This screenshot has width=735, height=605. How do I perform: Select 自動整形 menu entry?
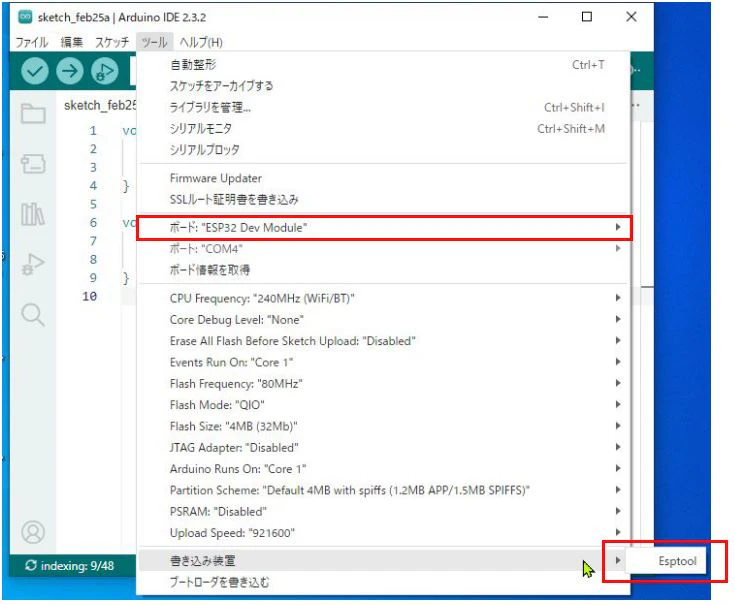pyautogui.click(x=384, y=65)
